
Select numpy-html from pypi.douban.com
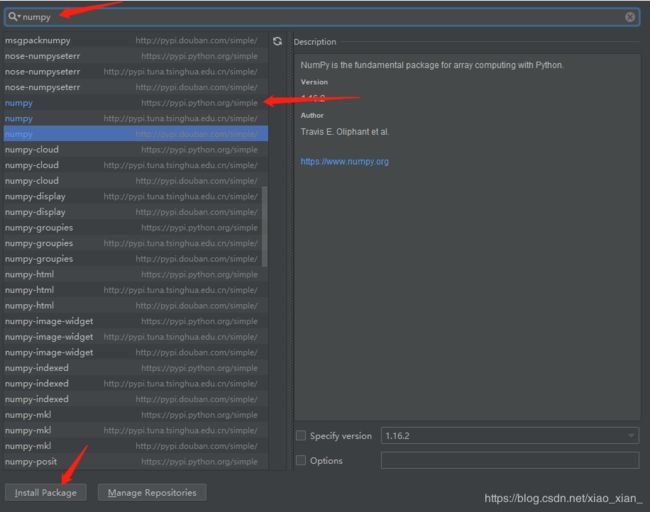pyautogui.click(x=136, y=306)
